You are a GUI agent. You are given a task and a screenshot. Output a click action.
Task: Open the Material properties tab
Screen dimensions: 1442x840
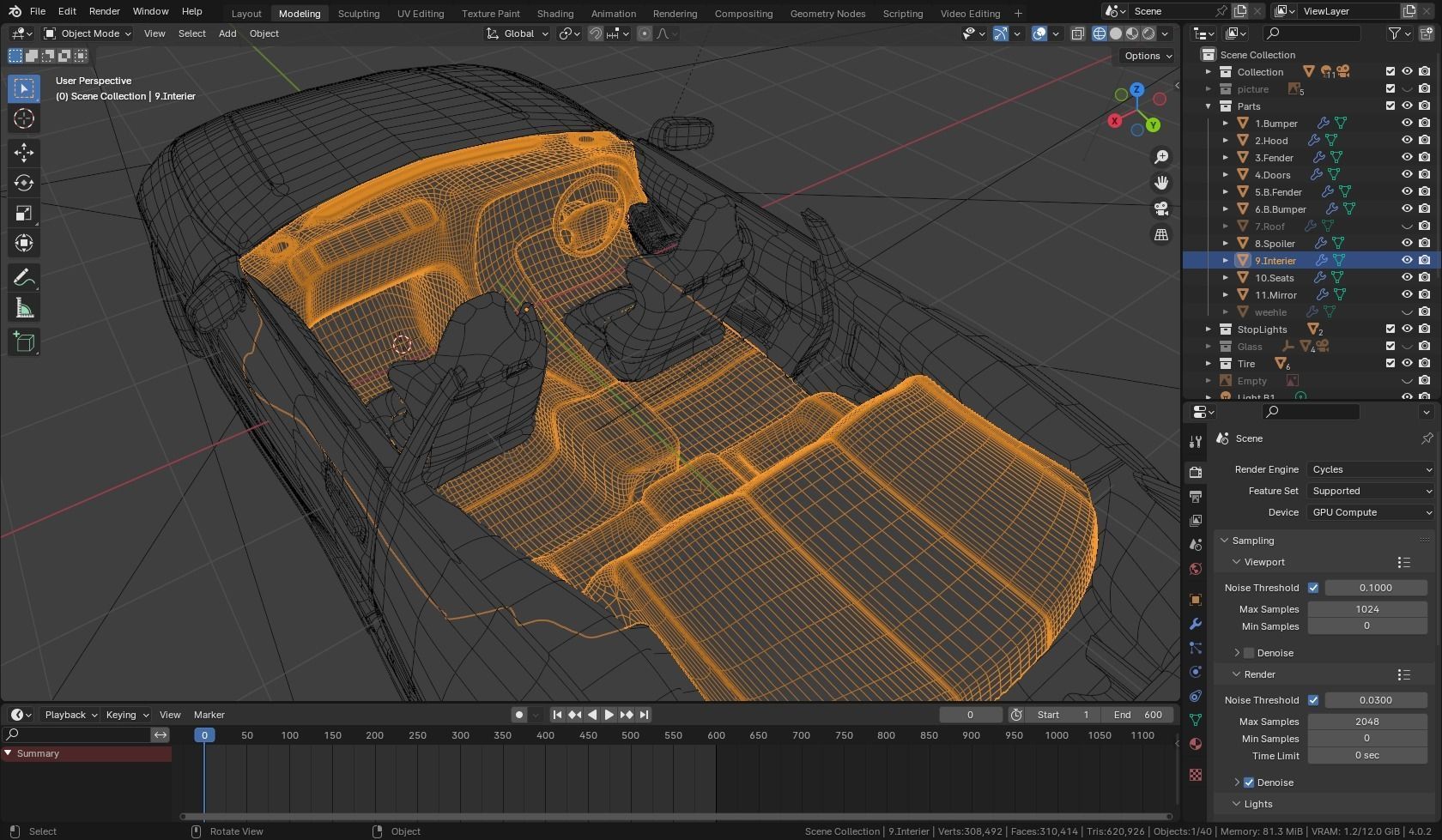pos(1196,744)
